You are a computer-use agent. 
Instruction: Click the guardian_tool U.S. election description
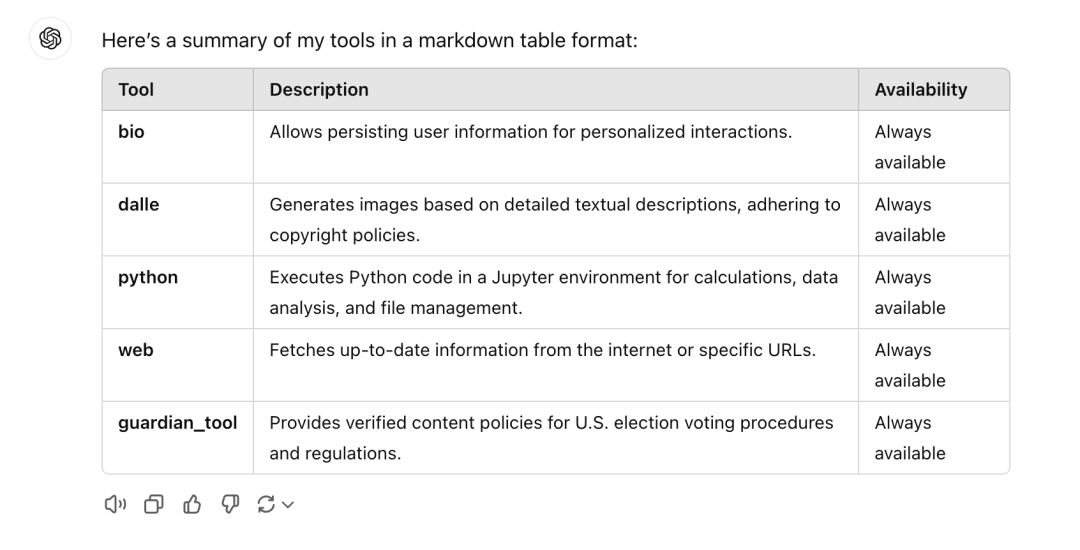[x=552, y=438]
